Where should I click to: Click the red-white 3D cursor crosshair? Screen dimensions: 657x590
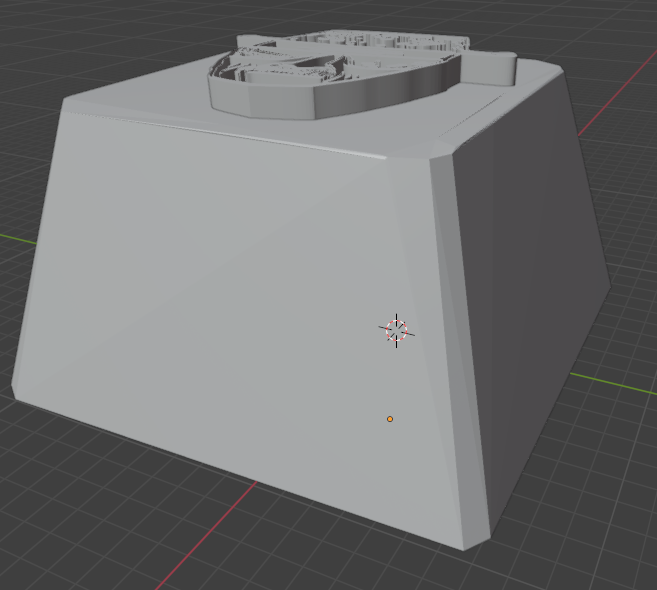pyautogui.click(x=396, y=330)
